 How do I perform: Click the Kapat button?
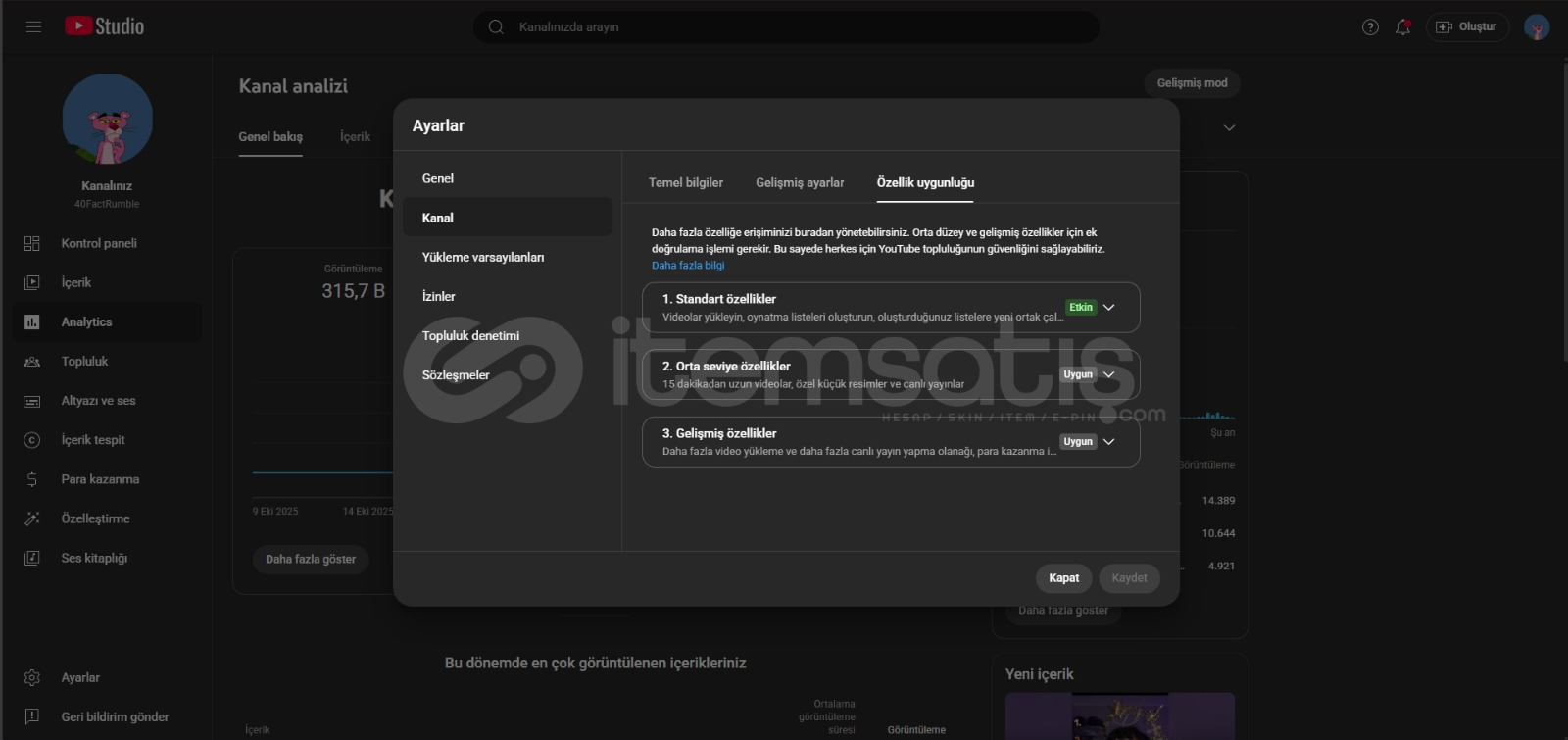[1063, 578]
